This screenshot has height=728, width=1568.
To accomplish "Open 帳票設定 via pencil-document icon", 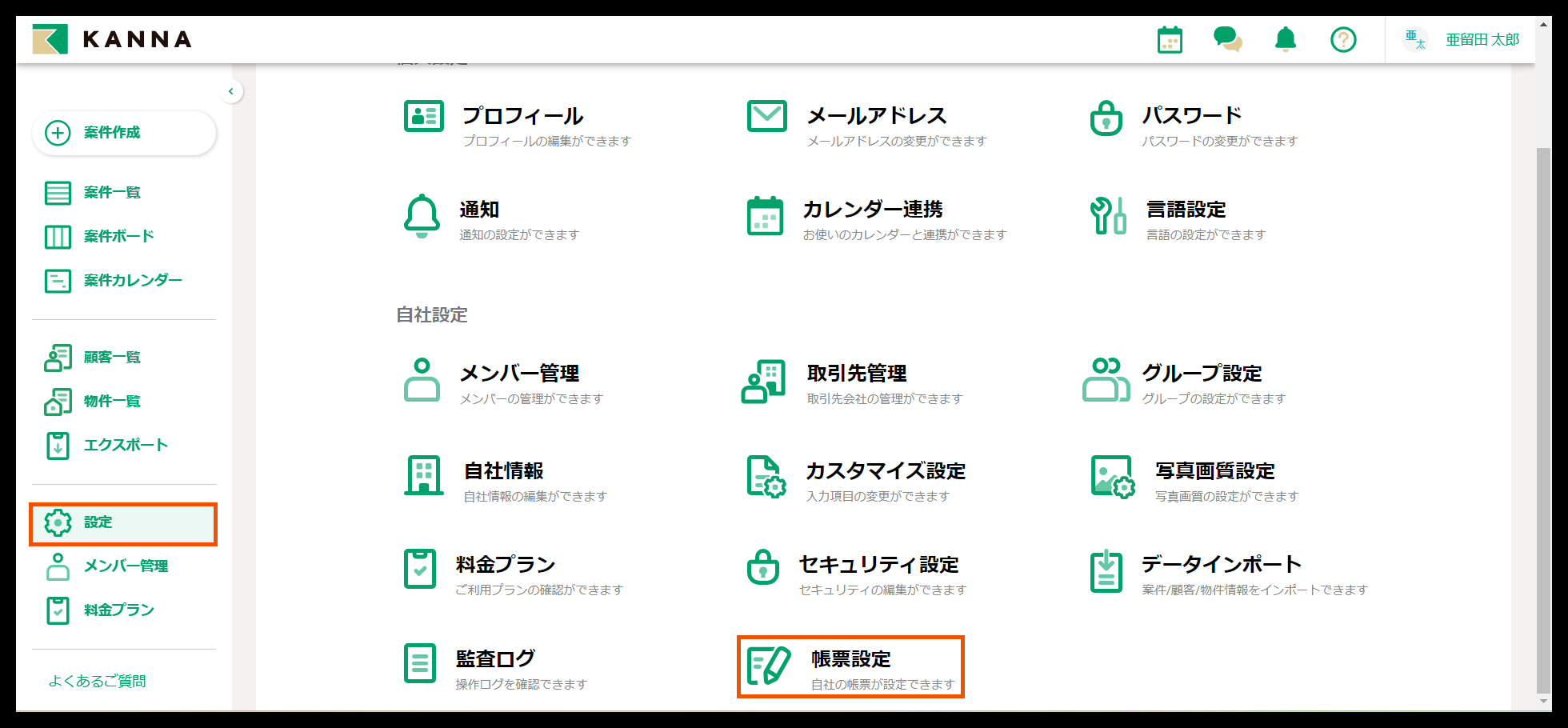I will [766, 665].
